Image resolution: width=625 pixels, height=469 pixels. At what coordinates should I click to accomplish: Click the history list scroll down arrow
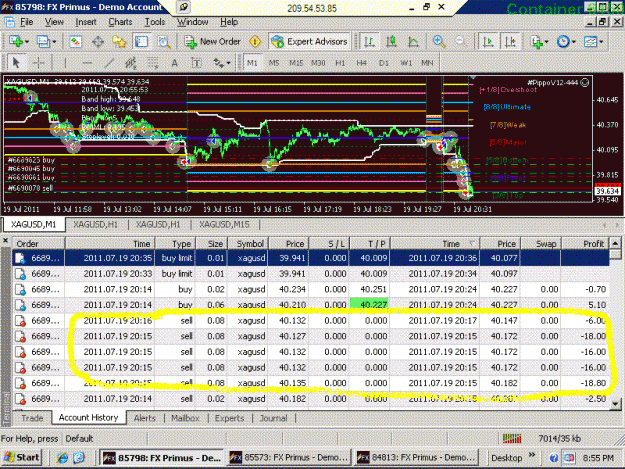[x=616, y=404]
